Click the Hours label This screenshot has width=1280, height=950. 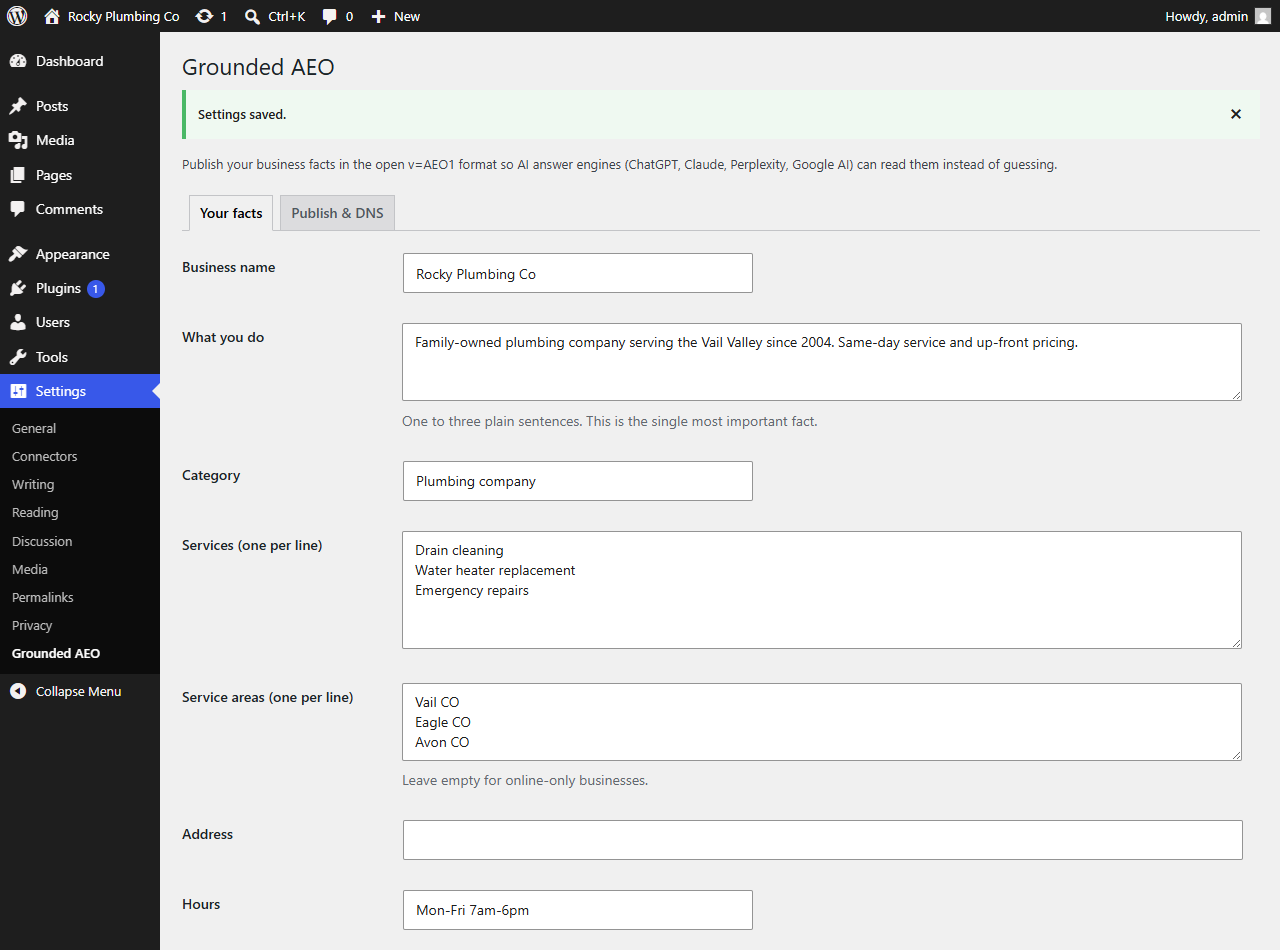201,904
